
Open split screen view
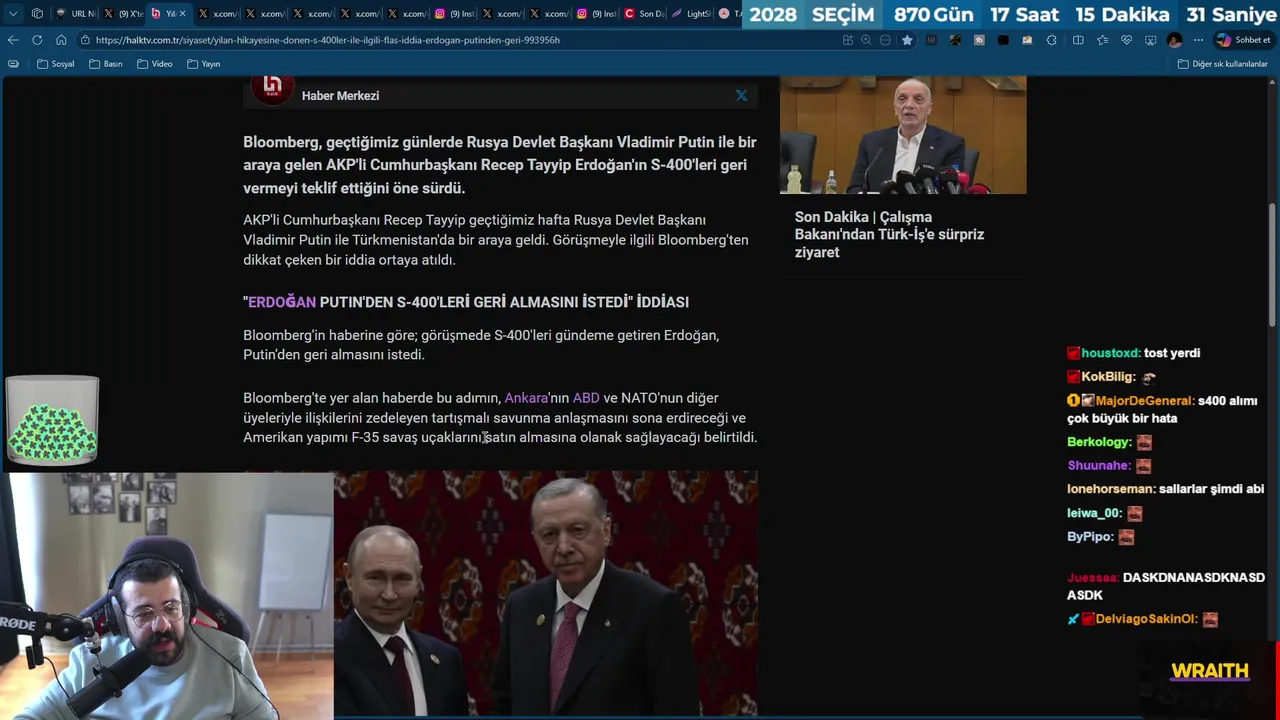point(1078,40)
